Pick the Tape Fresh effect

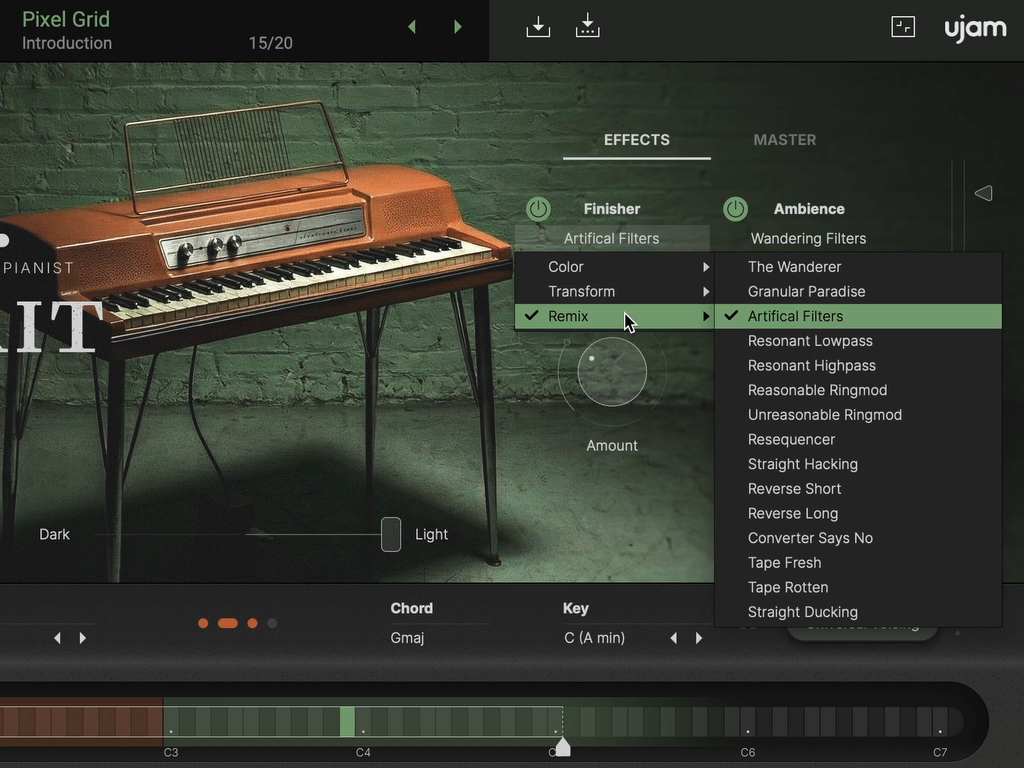click(x=858, y=563)
